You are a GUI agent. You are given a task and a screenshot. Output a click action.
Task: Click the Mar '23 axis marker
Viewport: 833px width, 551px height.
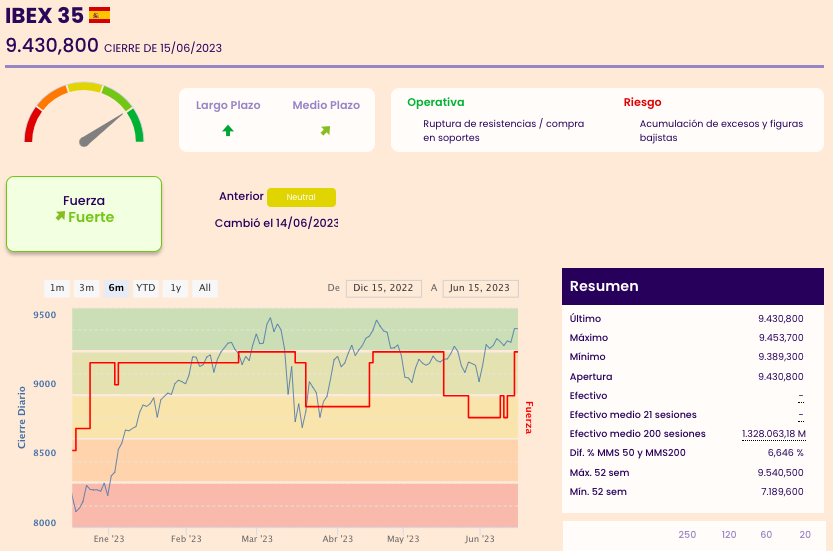click(257, 539)
